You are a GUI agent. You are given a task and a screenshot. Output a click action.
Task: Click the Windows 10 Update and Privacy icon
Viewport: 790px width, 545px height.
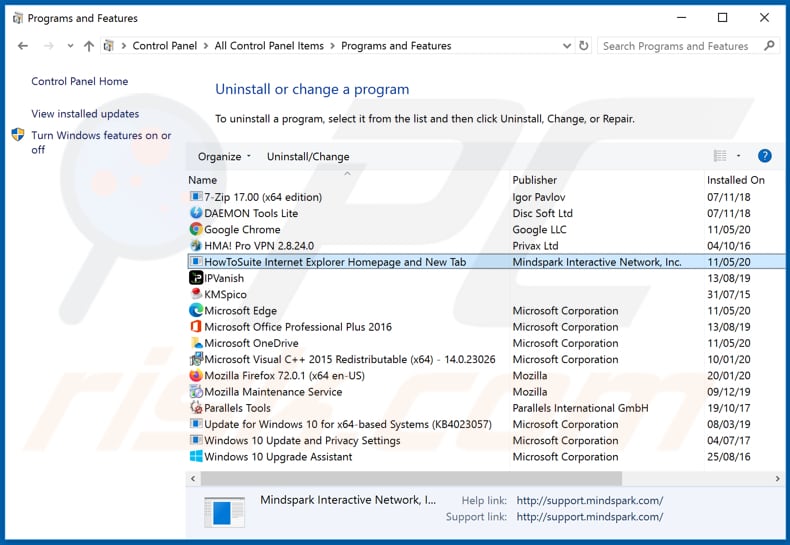click(x=196, y=440)
